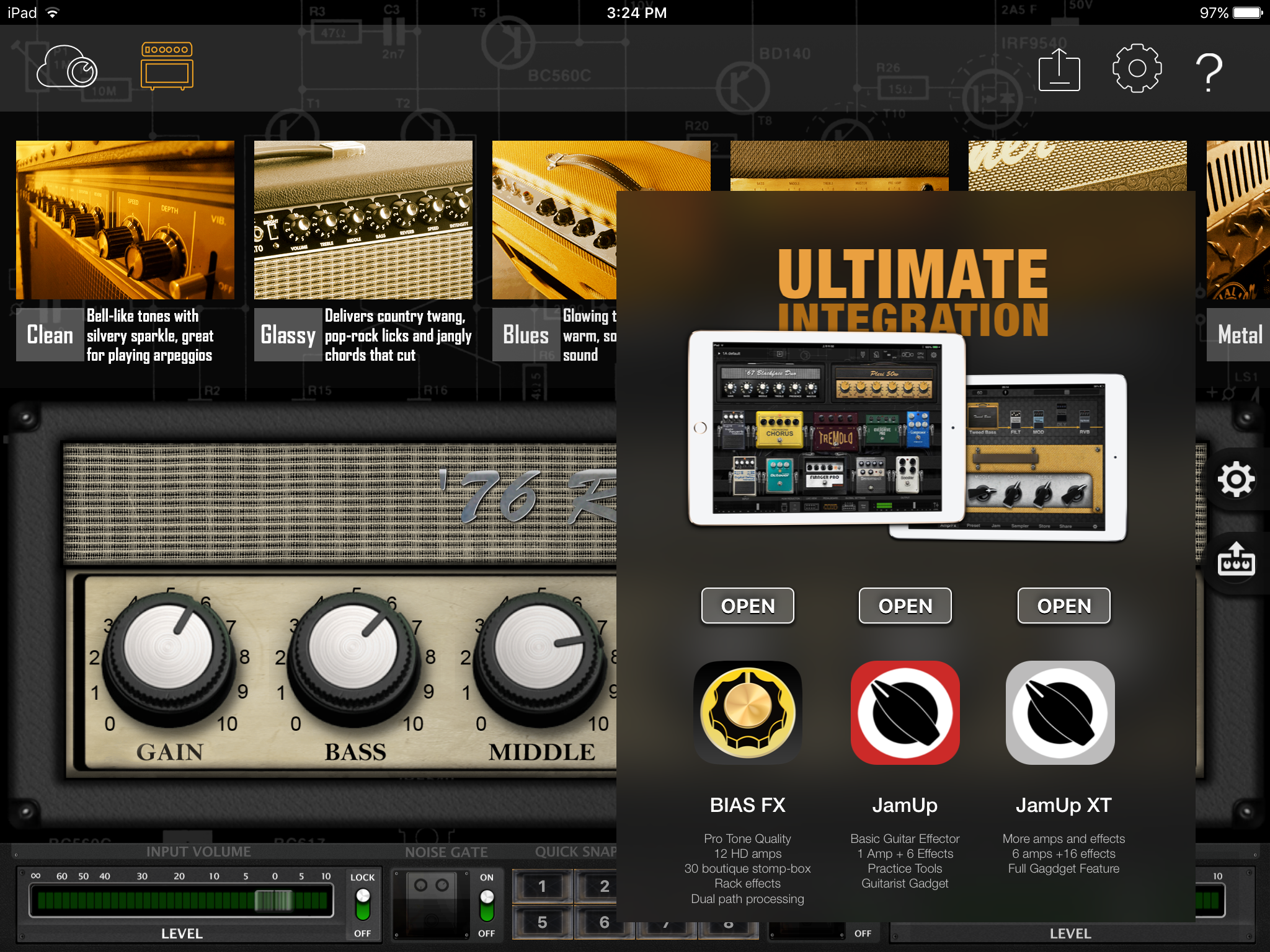The image size is (1270, 952).
Task: Tap the Clean amp photo thumbnail
Action: 125,220
